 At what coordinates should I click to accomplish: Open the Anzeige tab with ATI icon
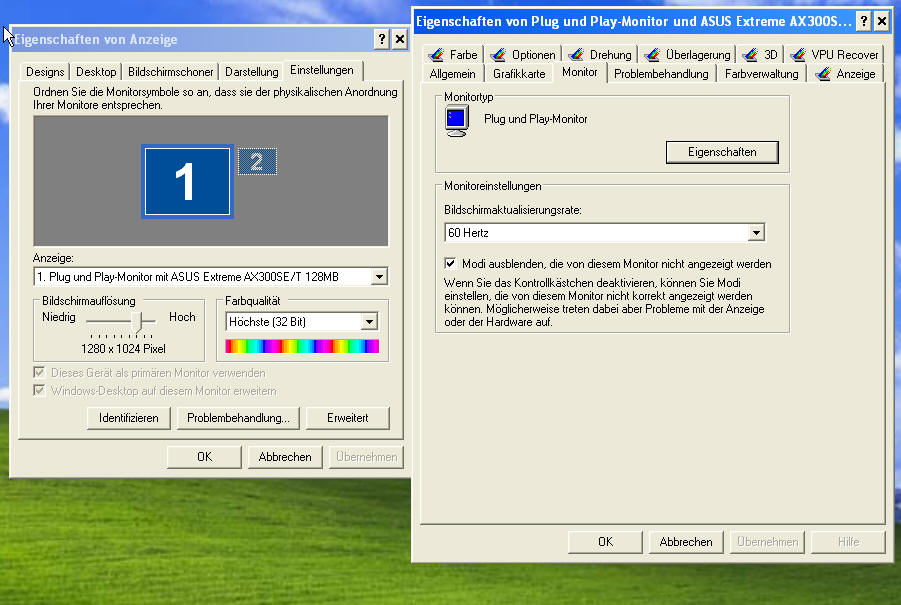(x=846, y=74)
